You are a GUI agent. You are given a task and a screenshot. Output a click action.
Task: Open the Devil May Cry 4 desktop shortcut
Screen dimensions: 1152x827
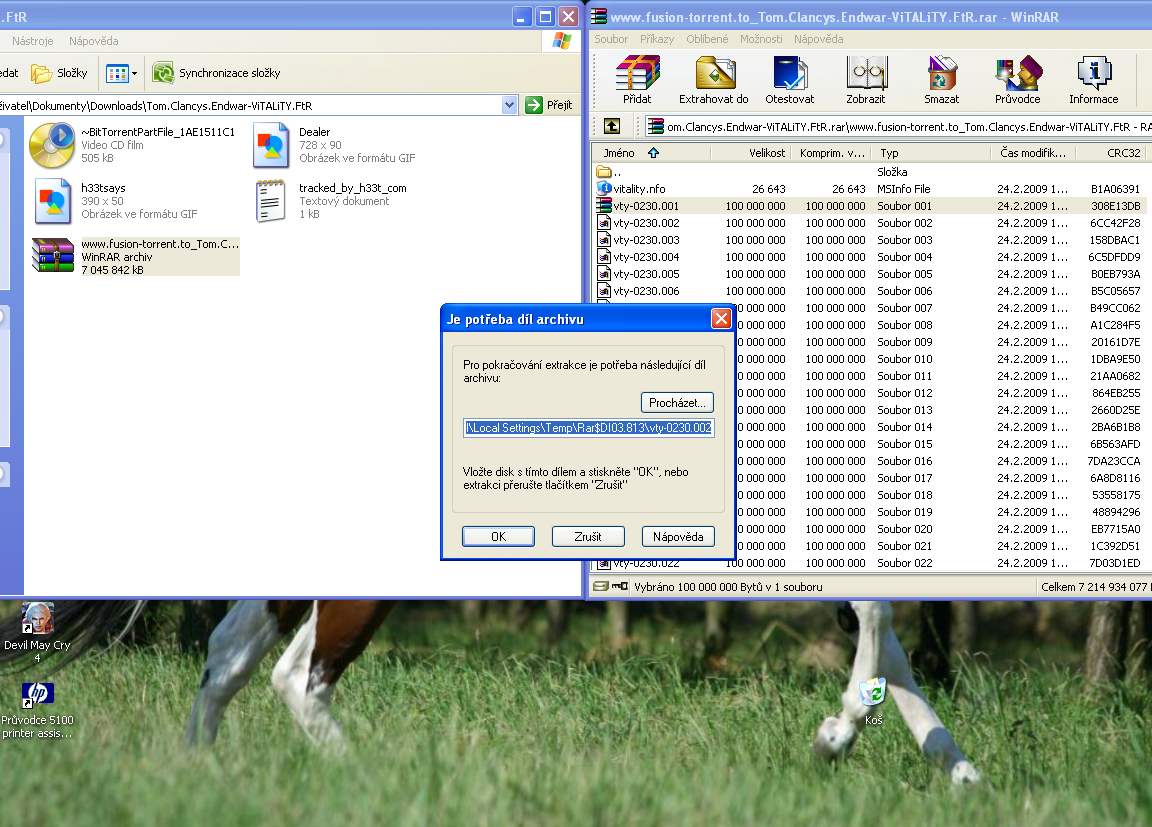(x=37, y=618)
